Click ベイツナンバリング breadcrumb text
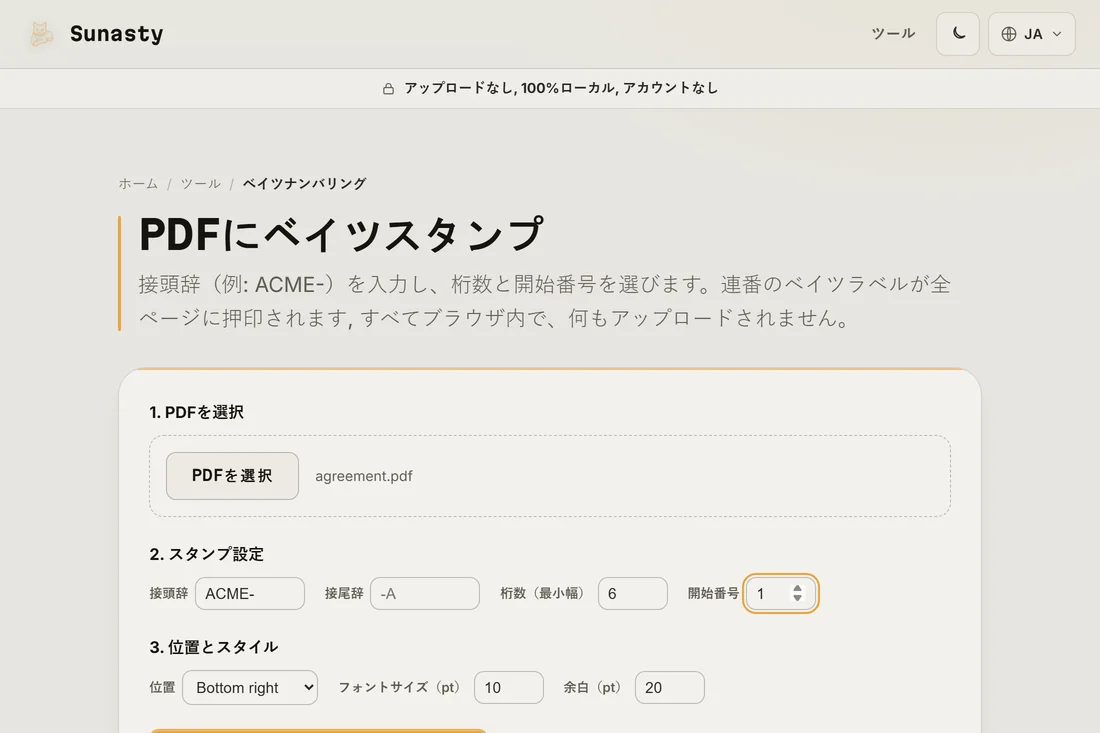The width and height of the screenshot is (1100, 733). [304, 184]
